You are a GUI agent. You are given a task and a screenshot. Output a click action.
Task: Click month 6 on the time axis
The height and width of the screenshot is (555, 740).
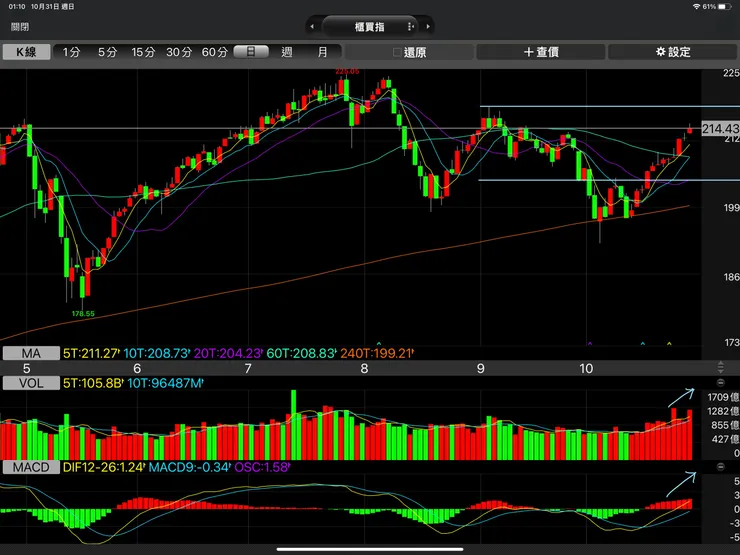click(x=137, y=369)
